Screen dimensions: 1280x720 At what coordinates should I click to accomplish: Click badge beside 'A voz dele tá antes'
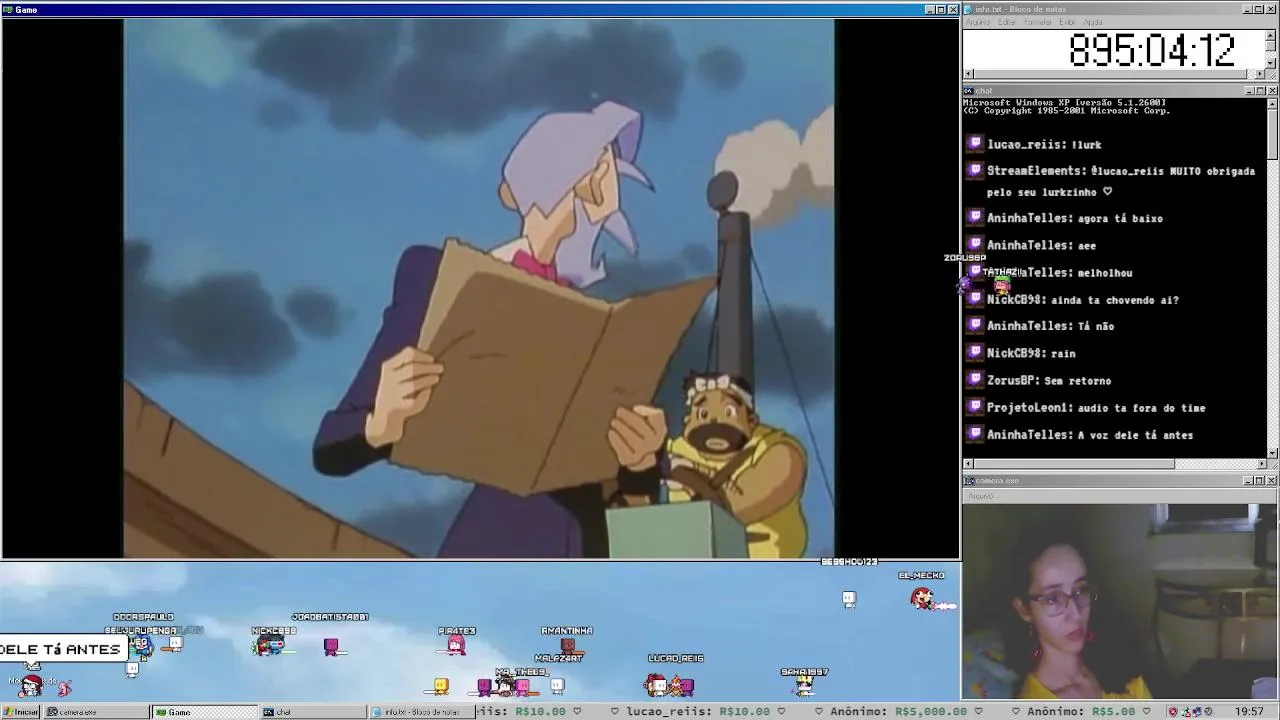click(975, 434)
